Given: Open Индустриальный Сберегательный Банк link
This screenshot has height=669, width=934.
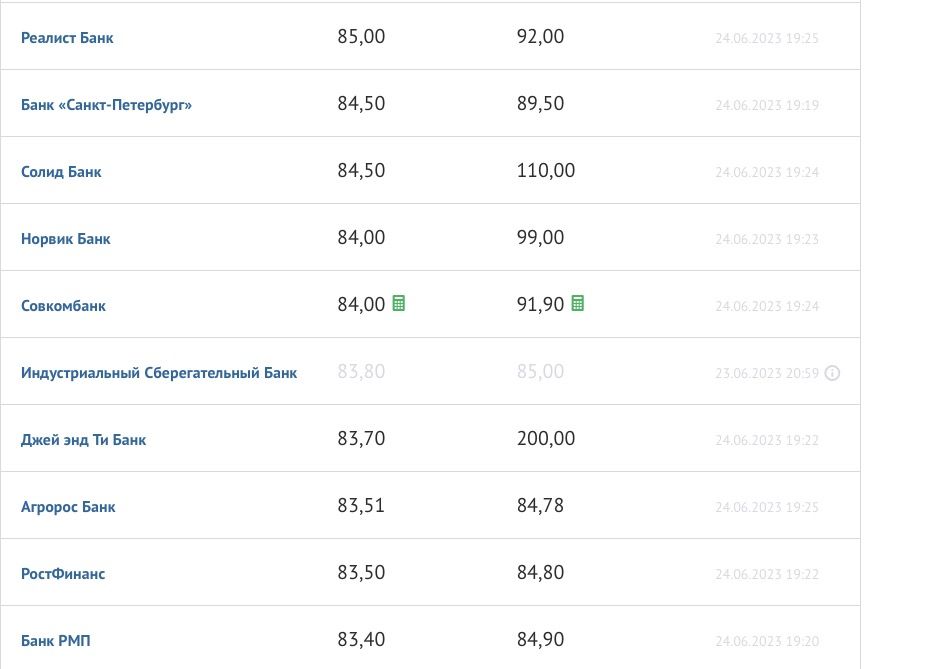Looking at the screenshot, I should pos(159,373).
